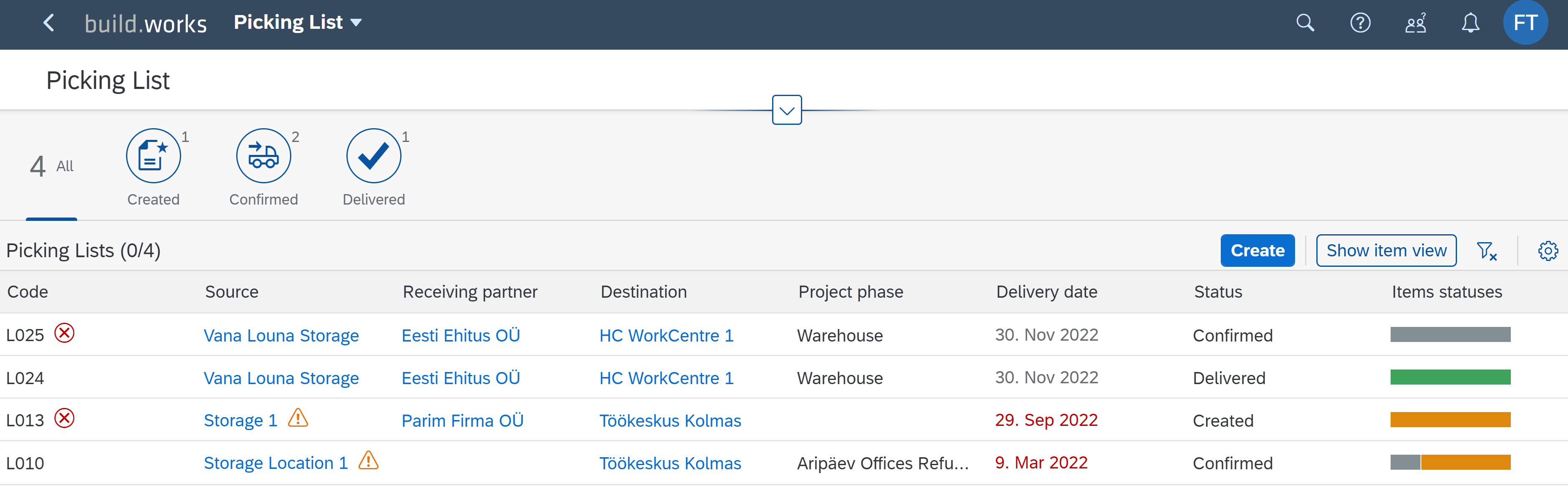Click the Destination column header
This screenshot has height=486, width=1568.
pyautogui.click(x=644, y=292)
